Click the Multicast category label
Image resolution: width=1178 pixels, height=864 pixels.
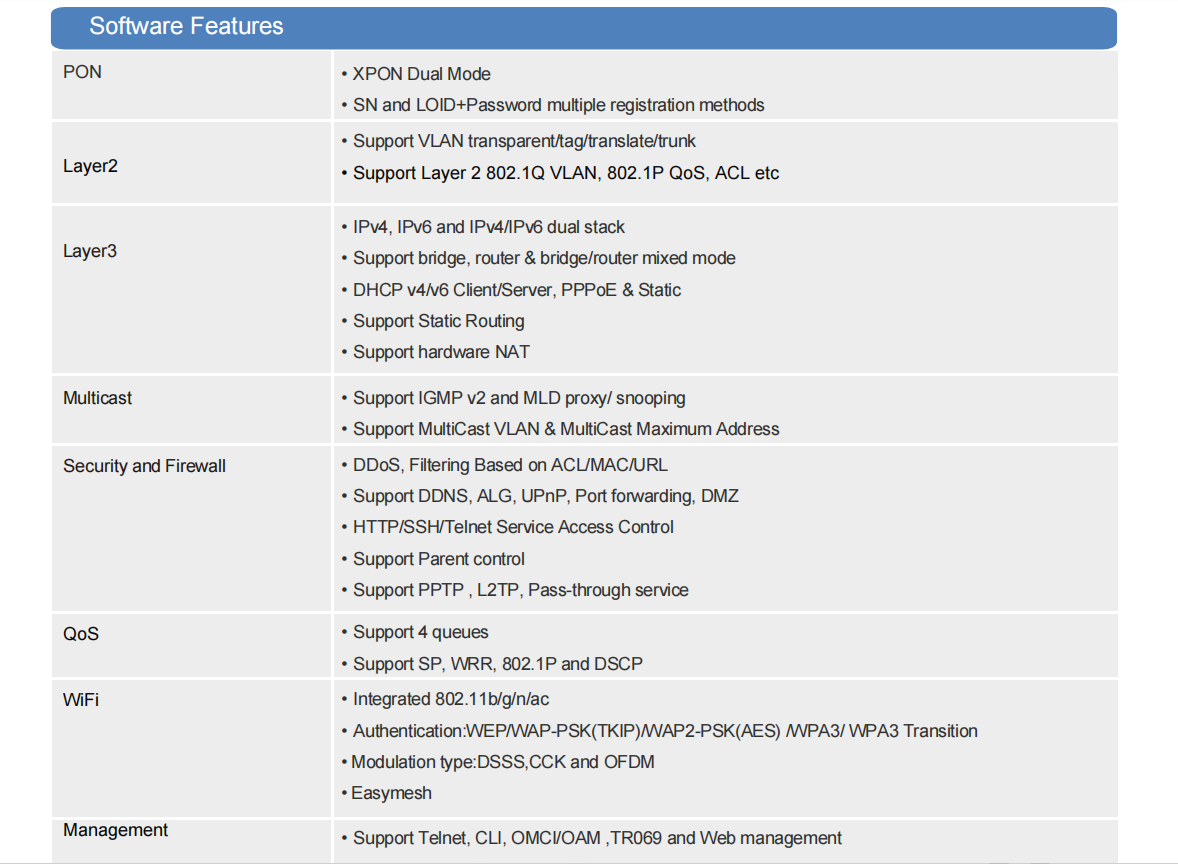(x=98, y=398)
